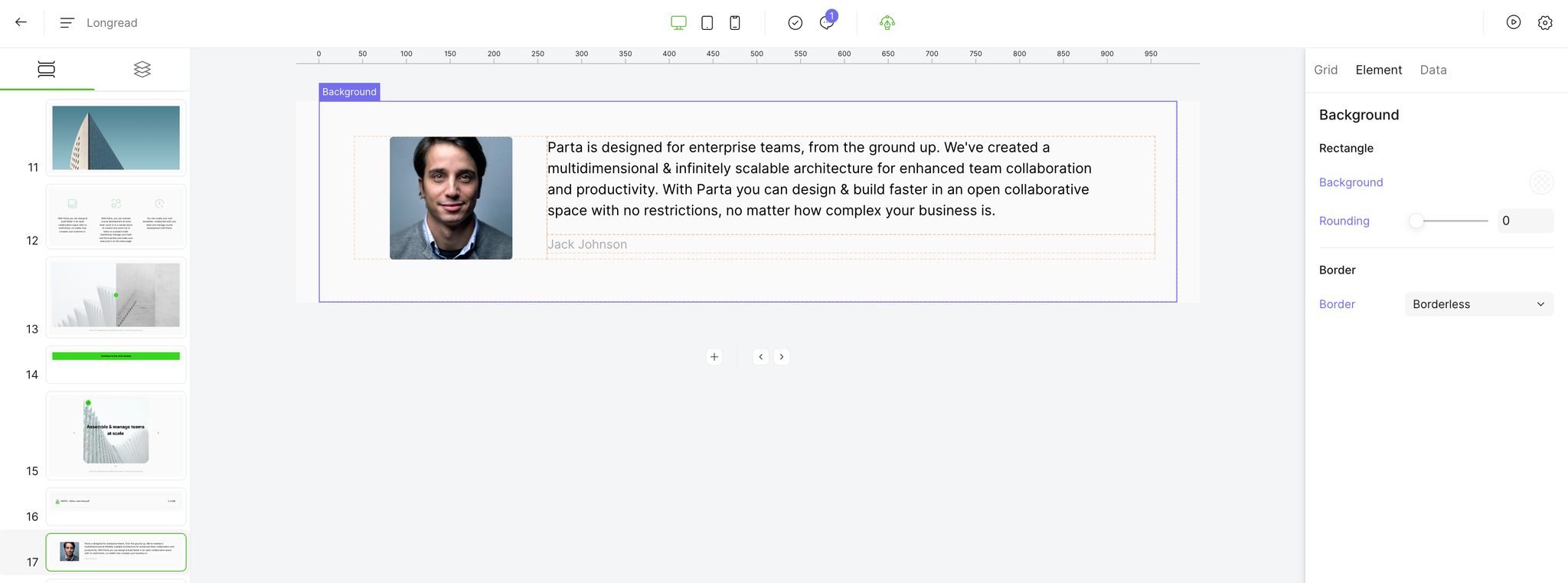
Task: Select slide 15 thumbnail
Action: [x=116, y=435]
